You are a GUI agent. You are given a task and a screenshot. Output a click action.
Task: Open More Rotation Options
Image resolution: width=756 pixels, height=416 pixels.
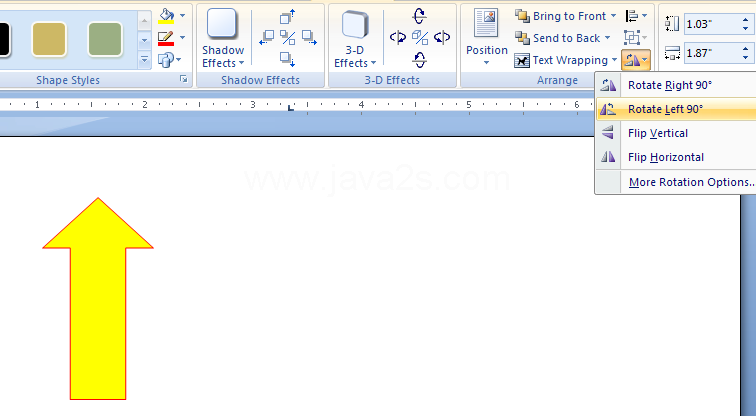click(676, 182)
